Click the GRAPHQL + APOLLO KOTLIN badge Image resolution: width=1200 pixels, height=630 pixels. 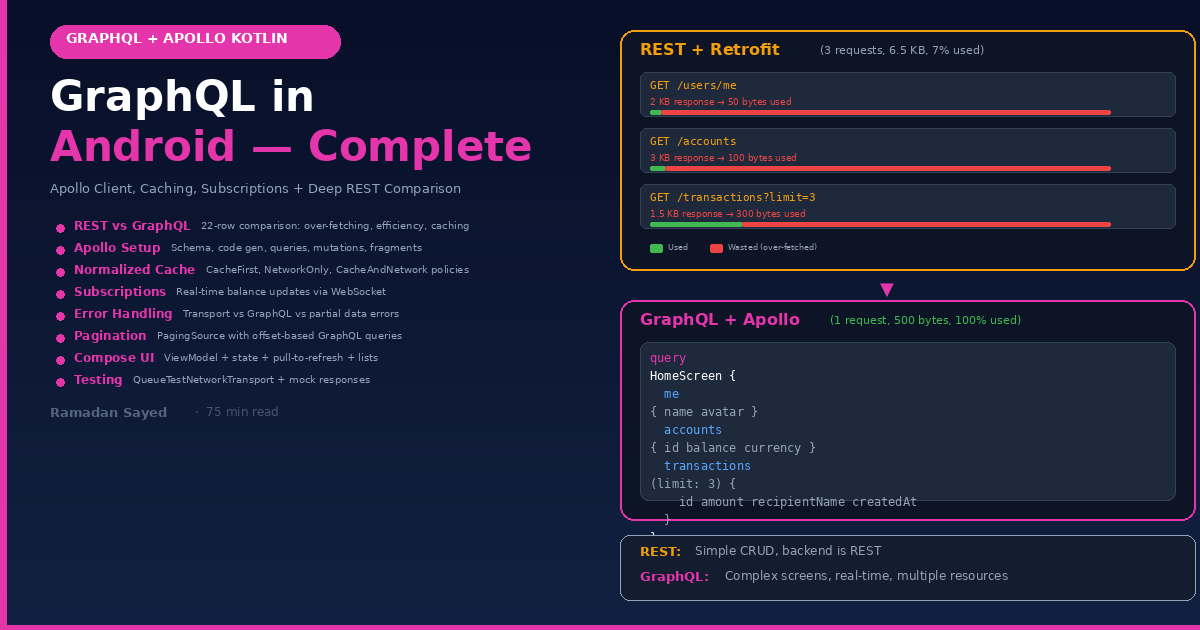(195, 41)
